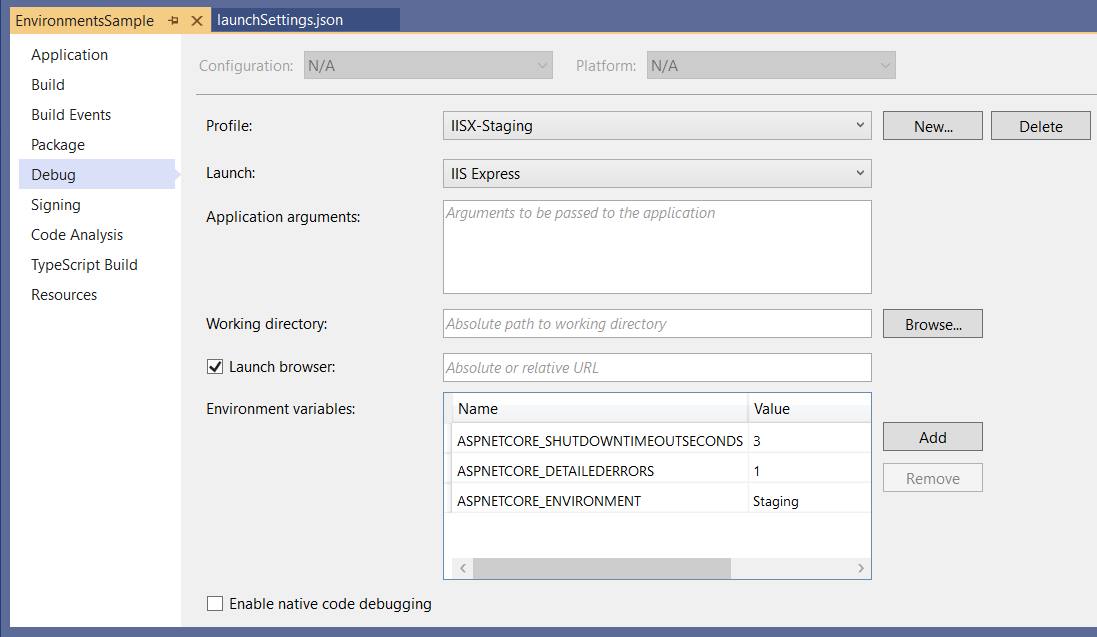Expand the Configuration dropdown
Viewport: 1097px width, 637px height.
428,65
